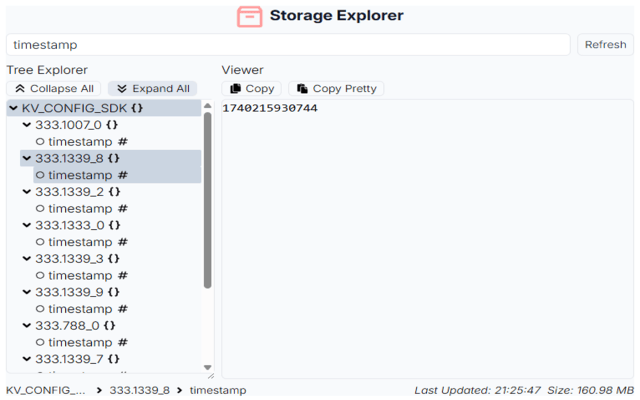Click the Storage Explorer archive box logo
The height and width of the screenshot is (400, 640).
tap(250, 16)
